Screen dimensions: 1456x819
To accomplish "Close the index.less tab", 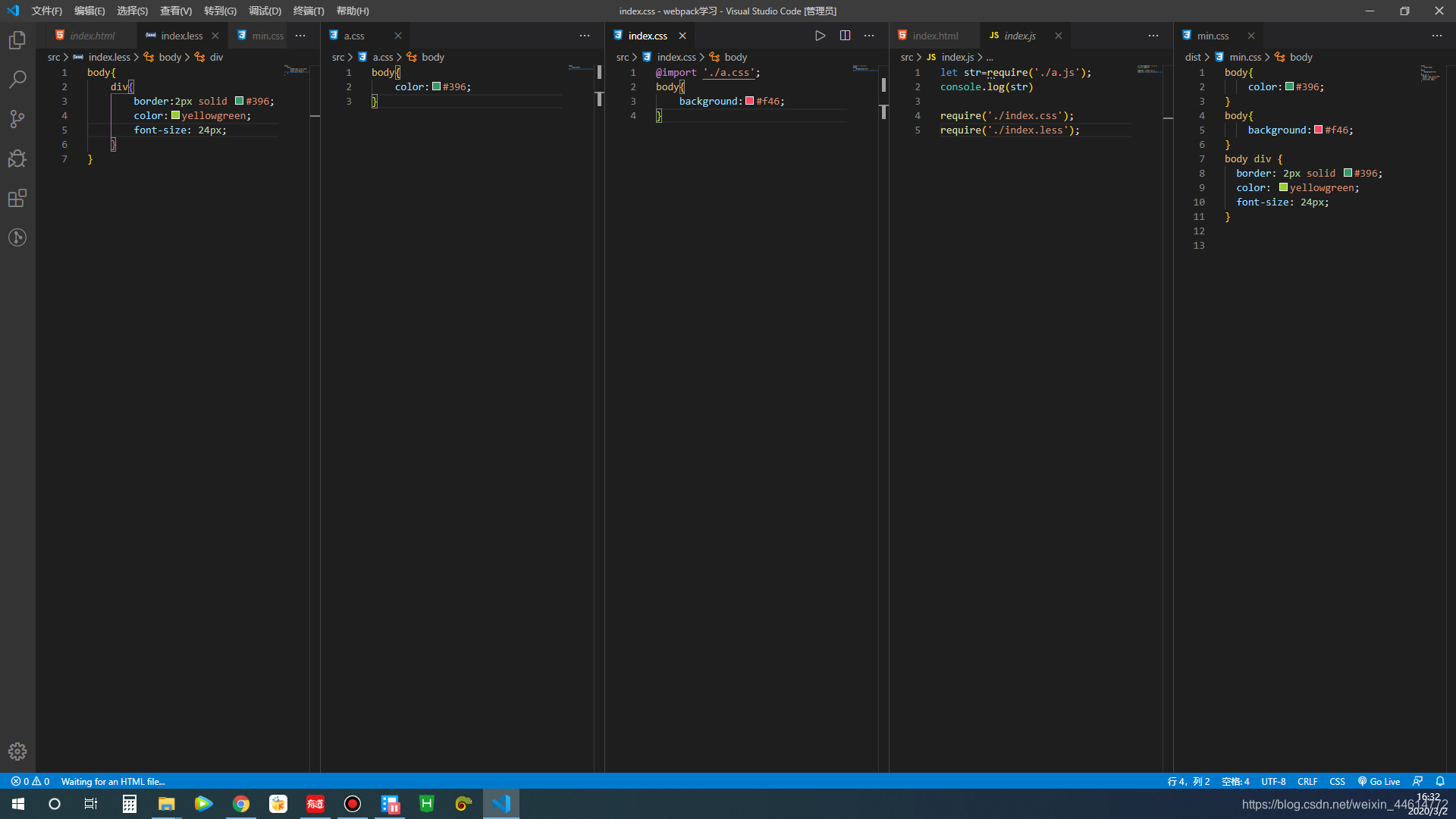I will pyautogui.click(x=215, y=36).
